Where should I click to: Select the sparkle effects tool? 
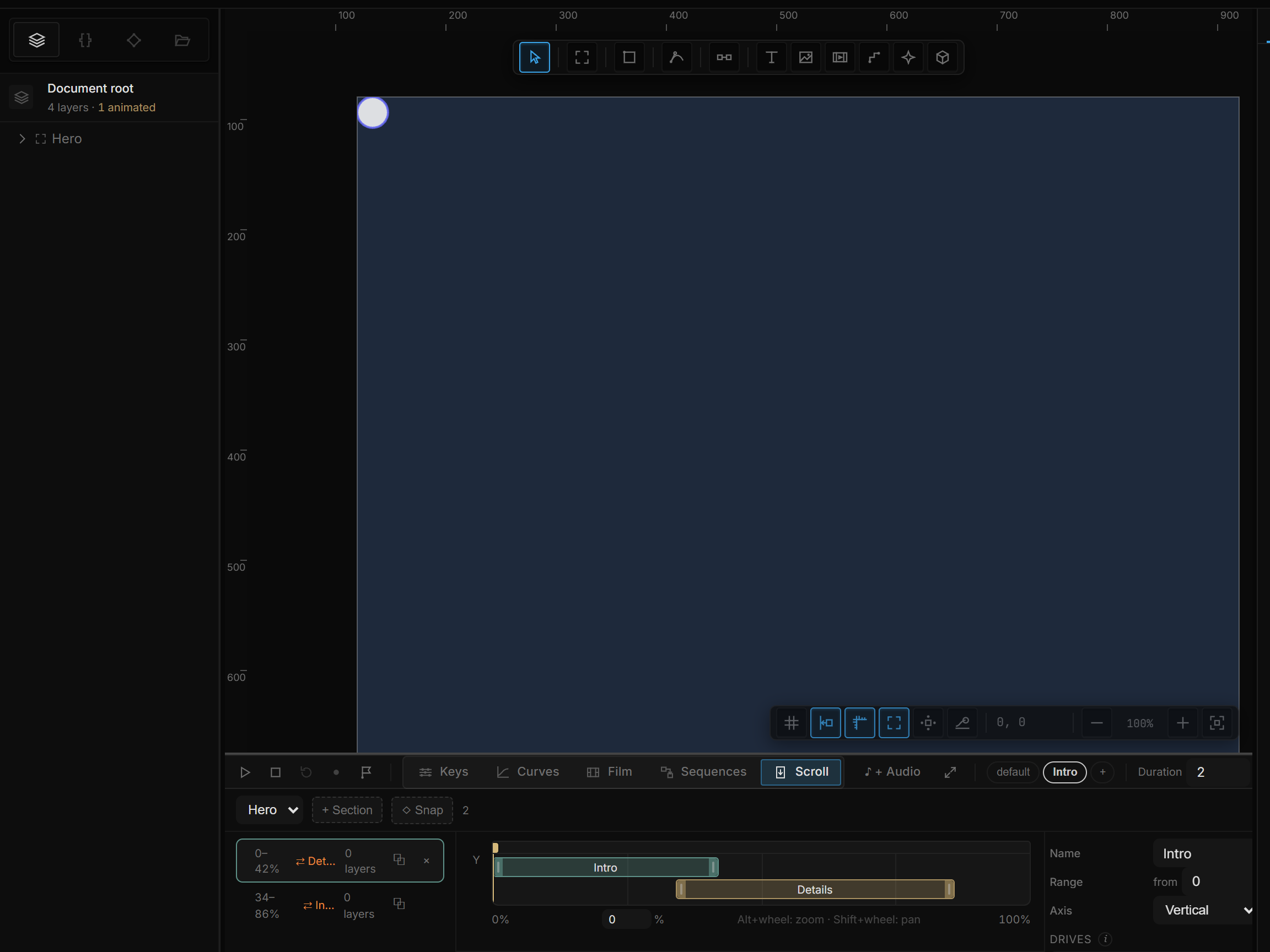pyautogui.click(x=908, y=57)
